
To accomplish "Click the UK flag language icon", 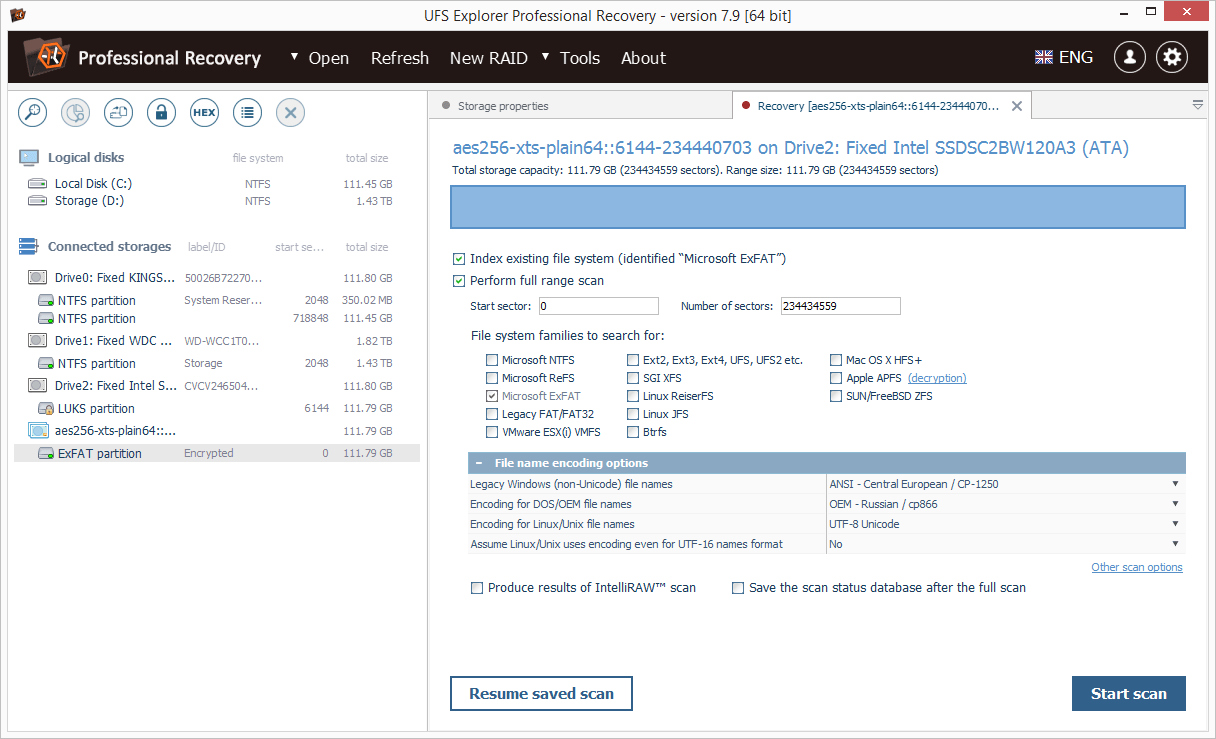I will point(1044,58).
